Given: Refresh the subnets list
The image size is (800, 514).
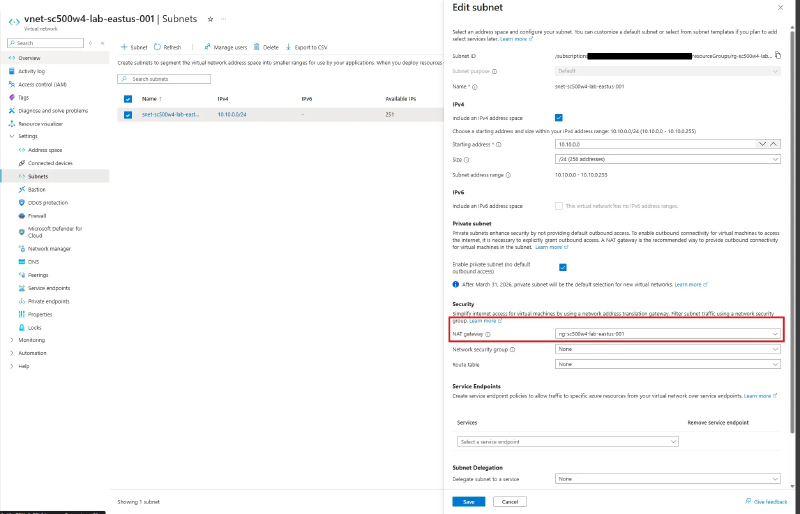Looking at the screenshot, I should pos(167,47).
